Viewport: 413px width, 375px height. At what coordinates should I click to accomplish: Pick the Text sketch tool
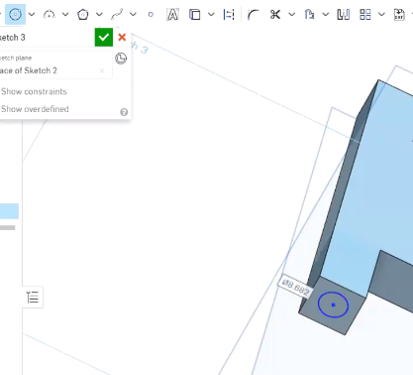coord(172,14)
